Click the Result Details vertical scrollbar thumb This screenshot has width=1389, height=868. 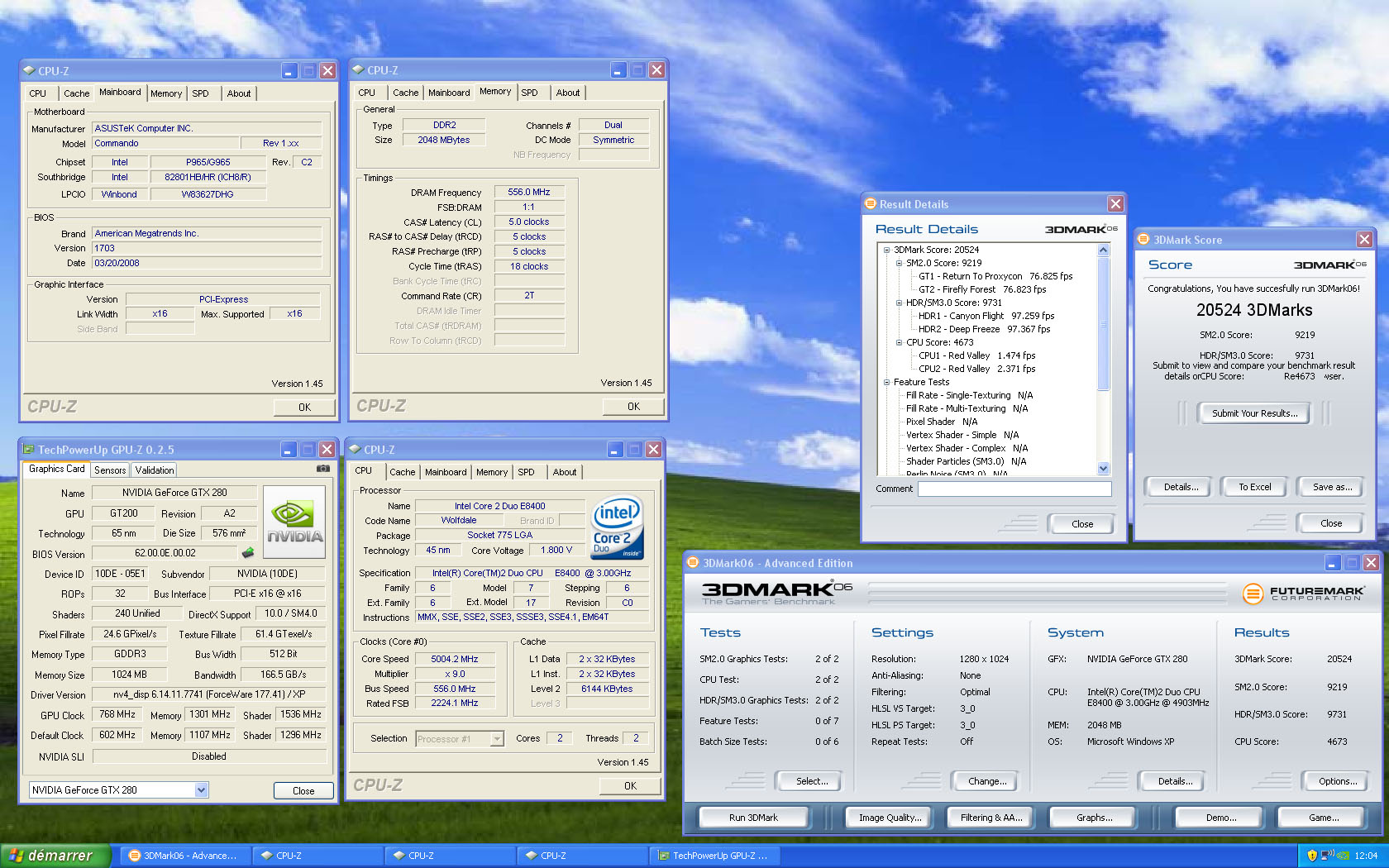1103,323
